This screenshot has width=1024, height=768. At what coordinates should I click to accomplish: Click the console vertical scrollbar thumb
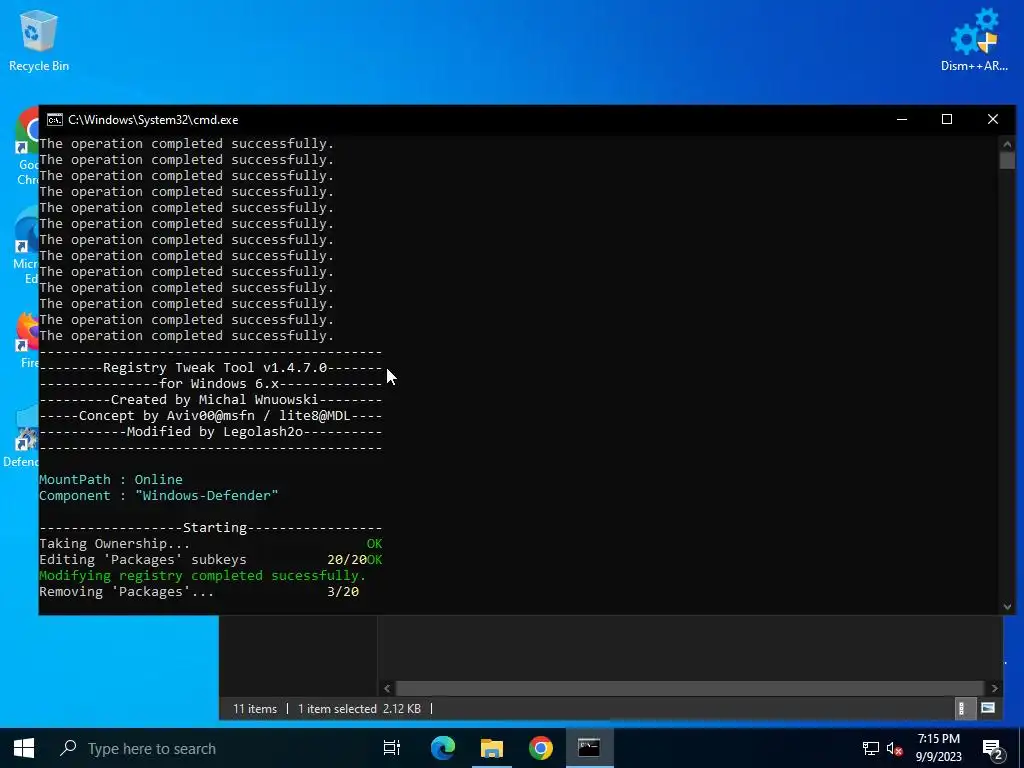click(1007, 161)
